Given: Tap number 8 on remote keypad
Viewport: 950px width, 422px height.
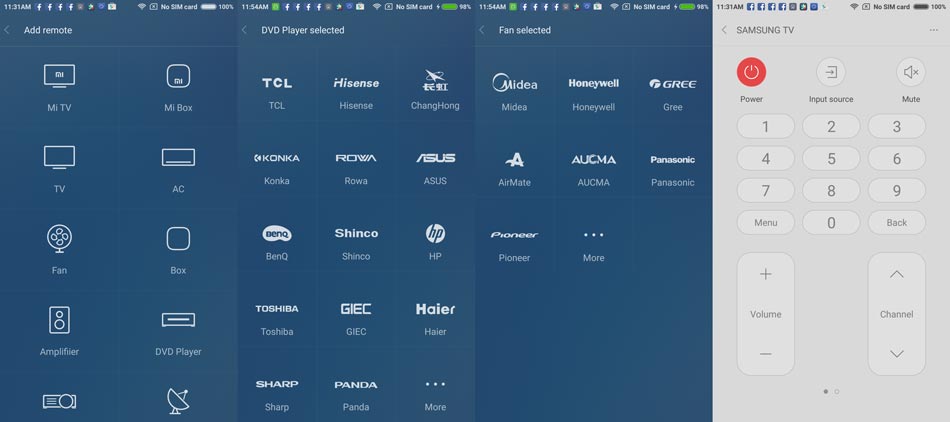Looking at the screenshot, I should [x=831, y=191].
